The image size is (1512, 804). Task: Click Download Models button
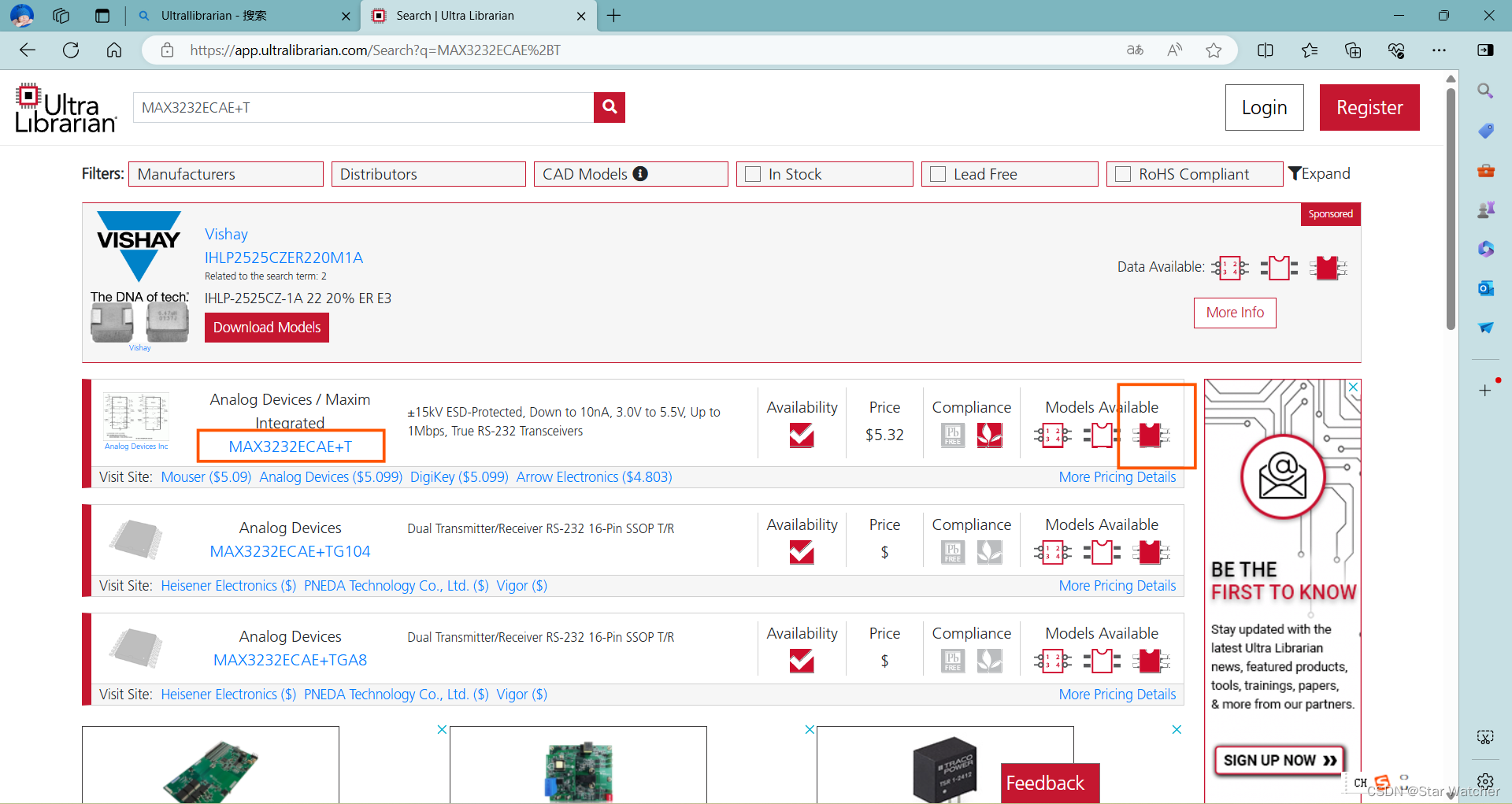[x=267, y=328]
